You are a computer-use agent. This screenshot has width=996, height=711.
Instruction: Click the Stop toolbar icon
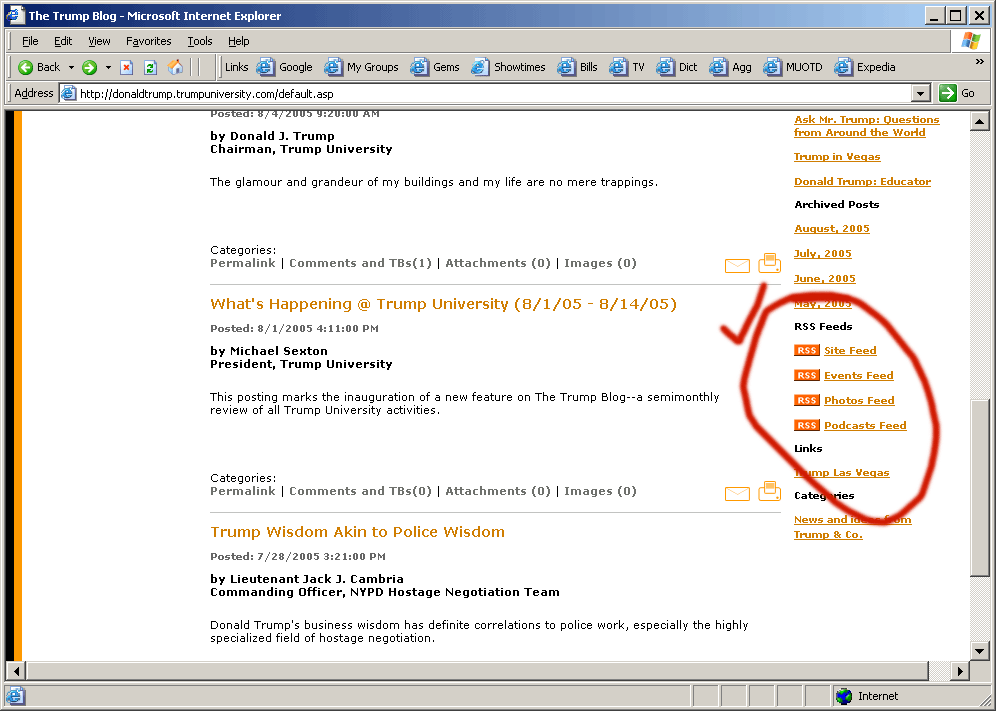(127, 68)
